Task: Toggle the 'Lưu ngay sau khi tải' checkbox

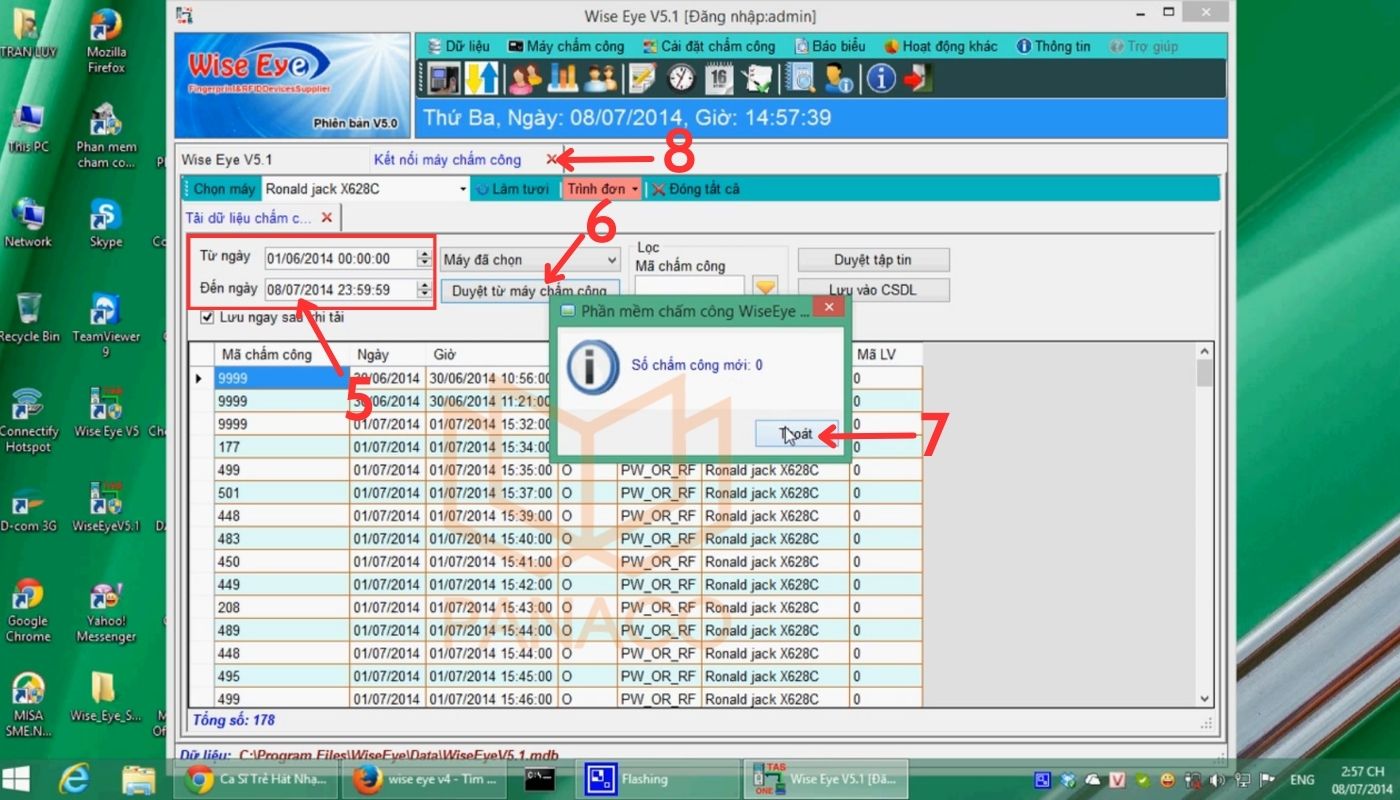Action: 207,317
